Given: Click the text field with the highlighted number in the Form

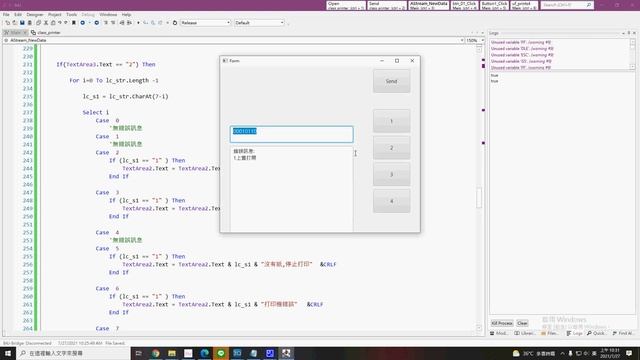Looking at the screenshot, I should (x=291, y=134).
